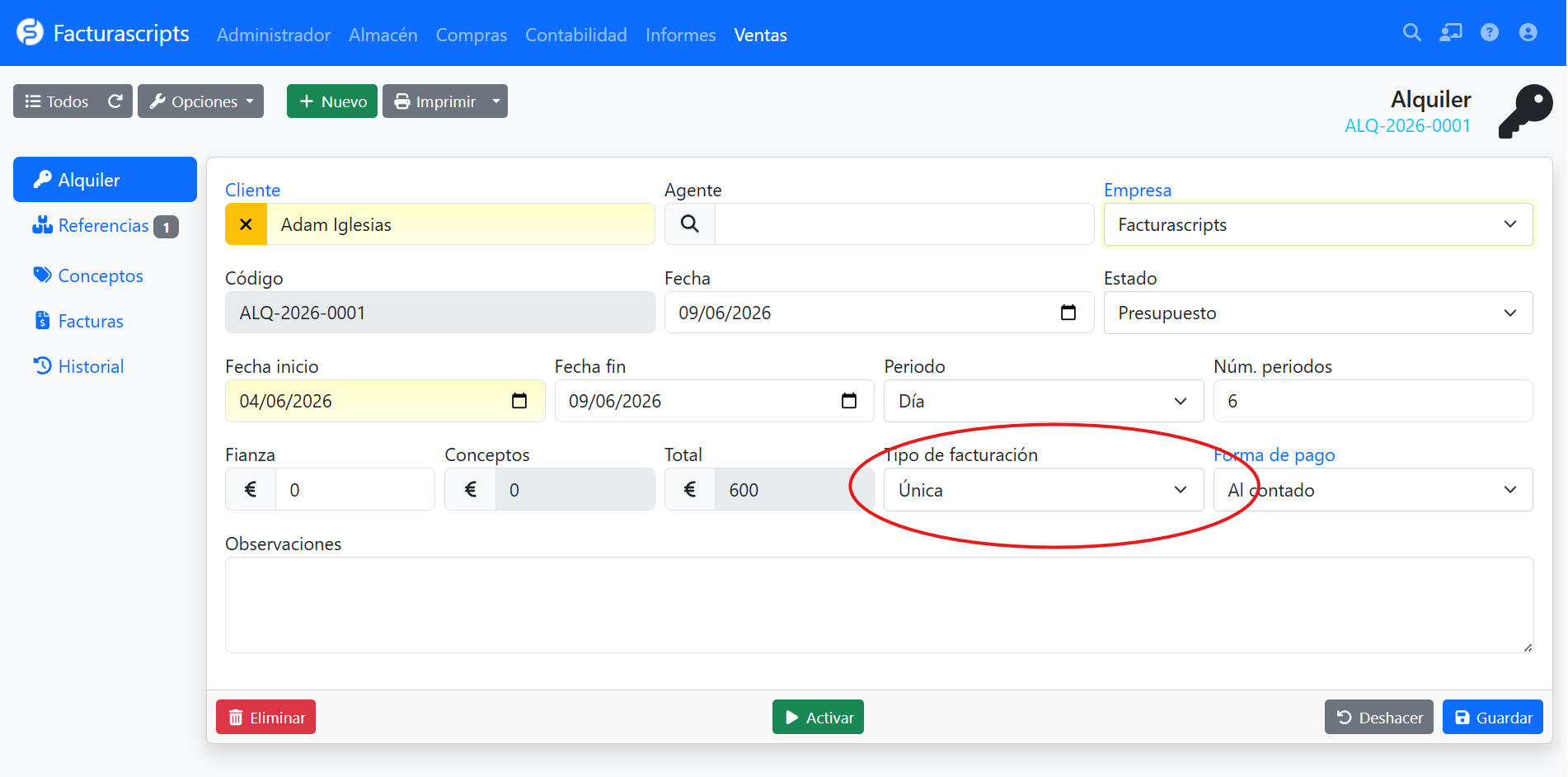Click the search magnifier in top navbar
The image size is (1568, 777).
tap(1411, 32)
